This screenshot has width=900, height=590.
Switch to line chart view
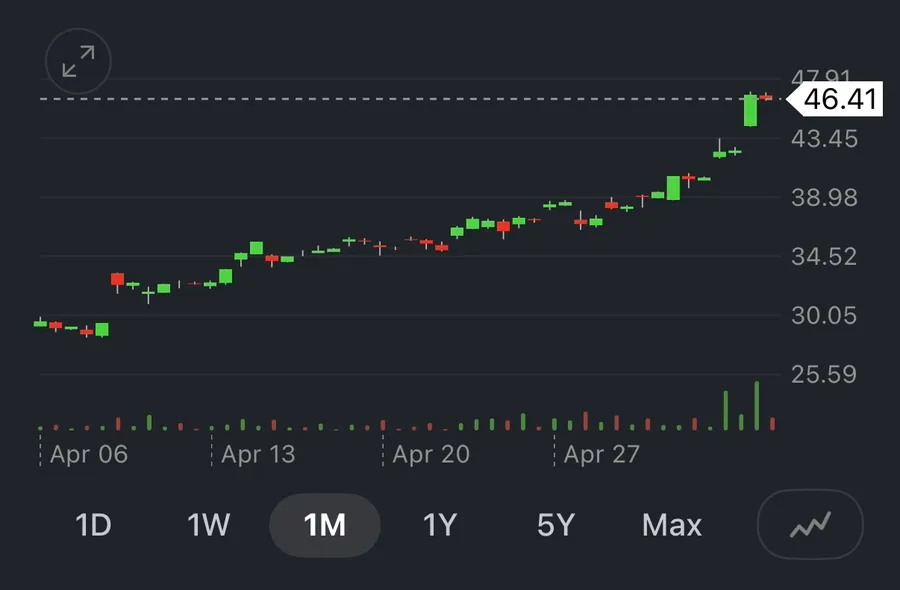810,524
